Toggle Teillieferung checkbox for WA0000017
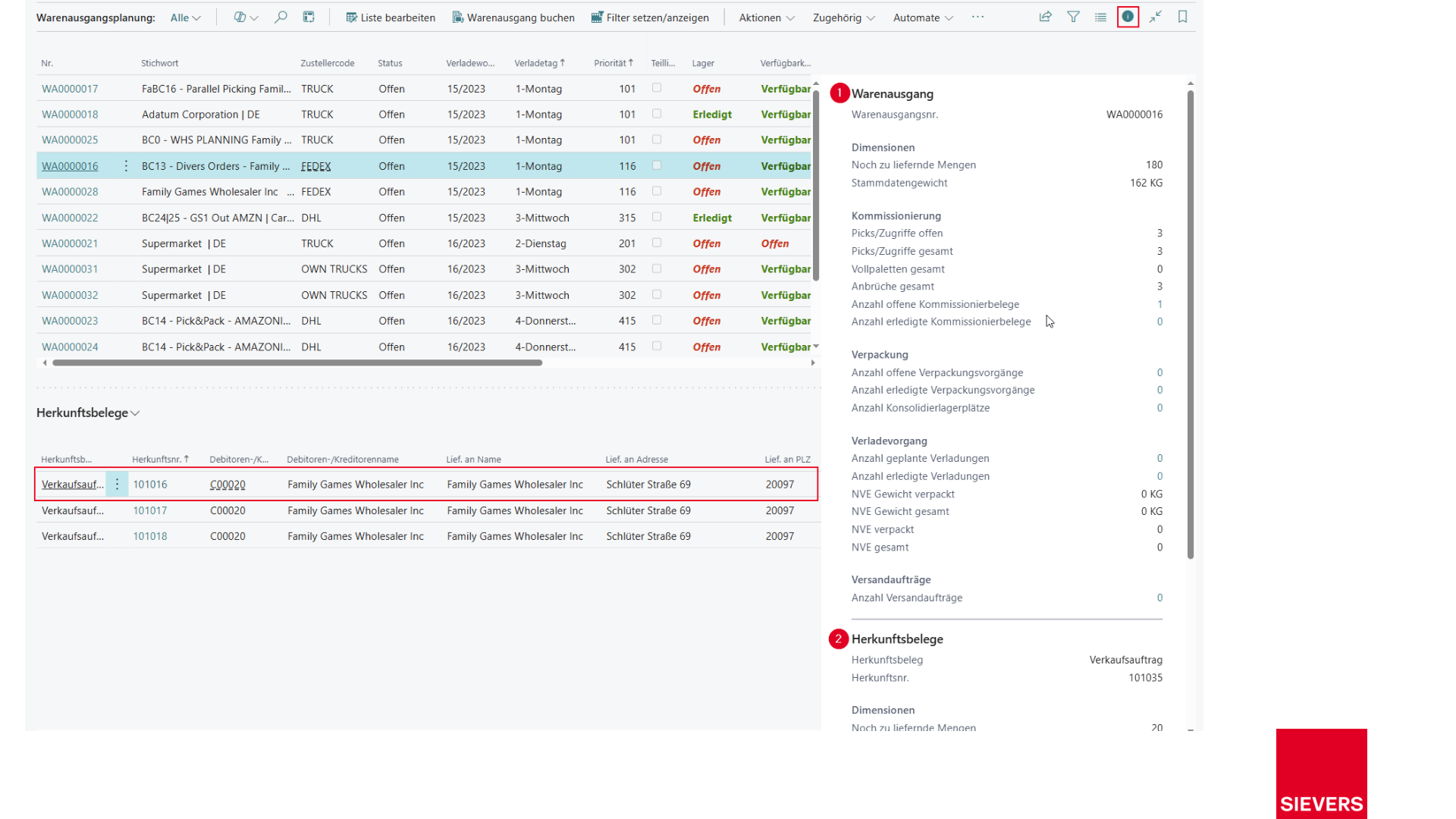The image size is (1456, 819). 657,88
